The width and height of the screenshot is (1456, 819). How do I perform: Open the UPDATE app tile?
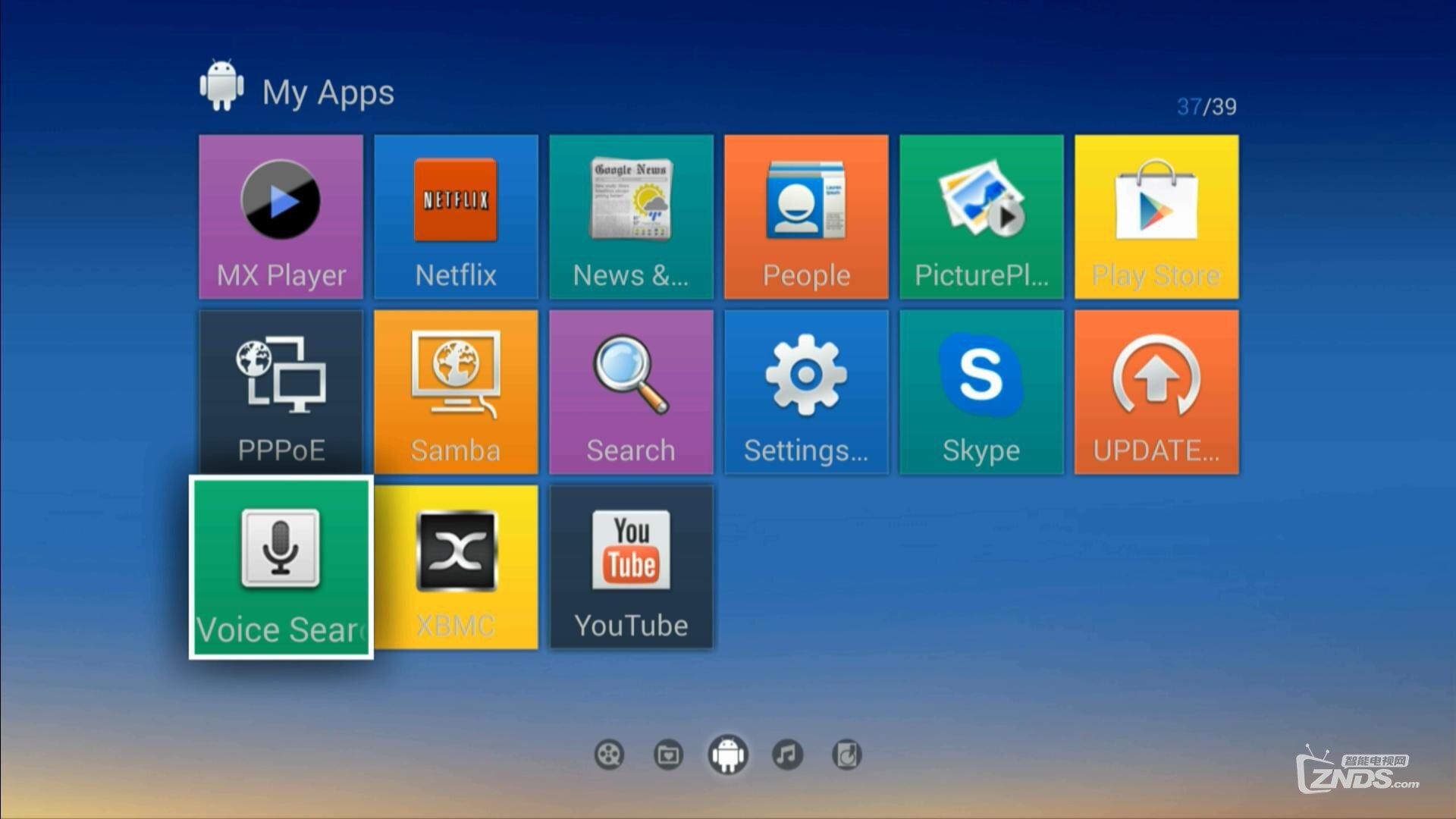1156,392
